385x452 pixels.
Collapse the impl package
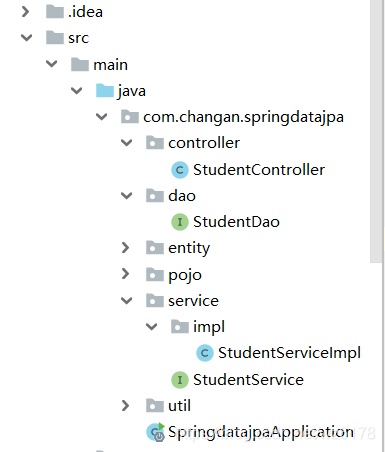(x=151, y=327)
